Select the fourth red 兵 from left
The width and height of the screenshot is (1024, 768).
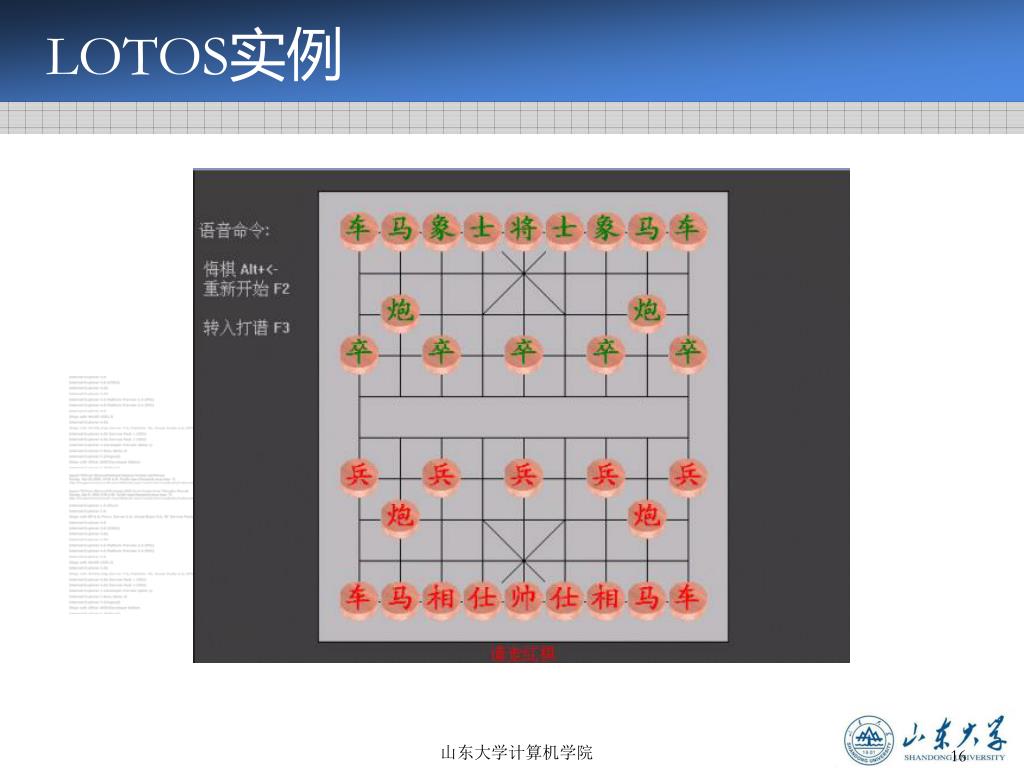pos(605,477)
